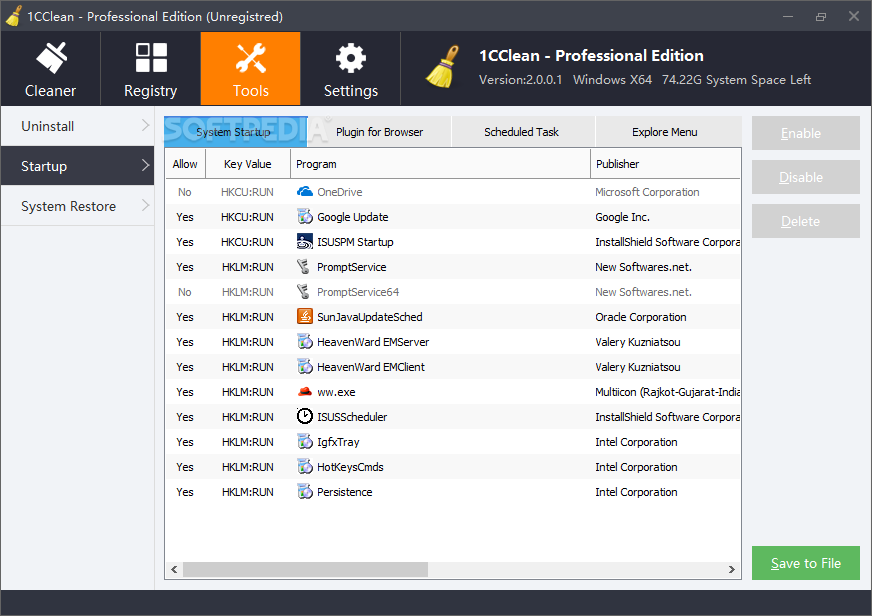Click the Version:2.0.0.1 text
872x616 pixels.
click(521, 80)
